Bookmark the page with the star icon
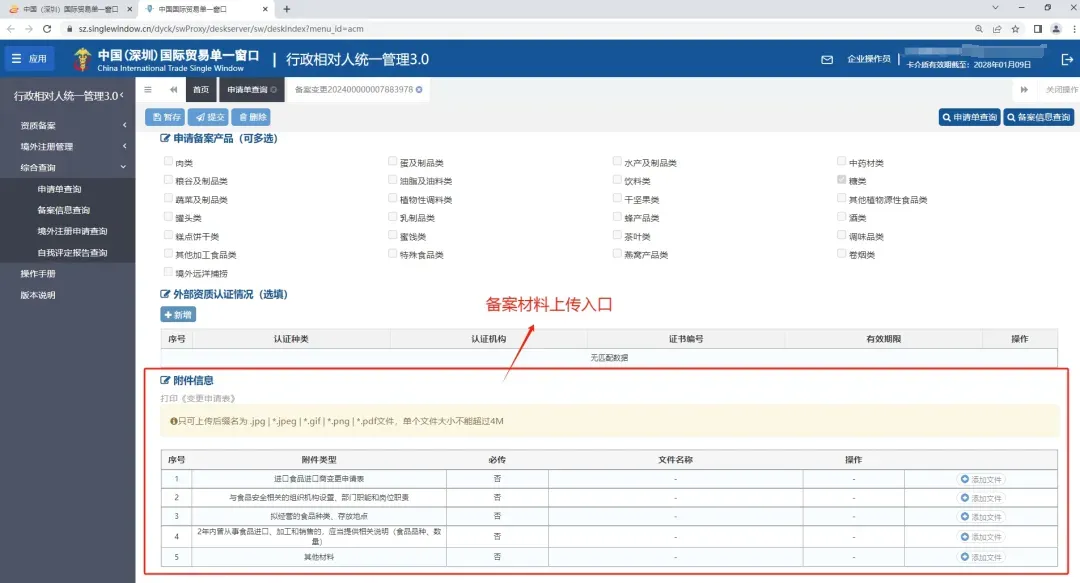This screenshot has height=583, width=1080. point(1015,29)
